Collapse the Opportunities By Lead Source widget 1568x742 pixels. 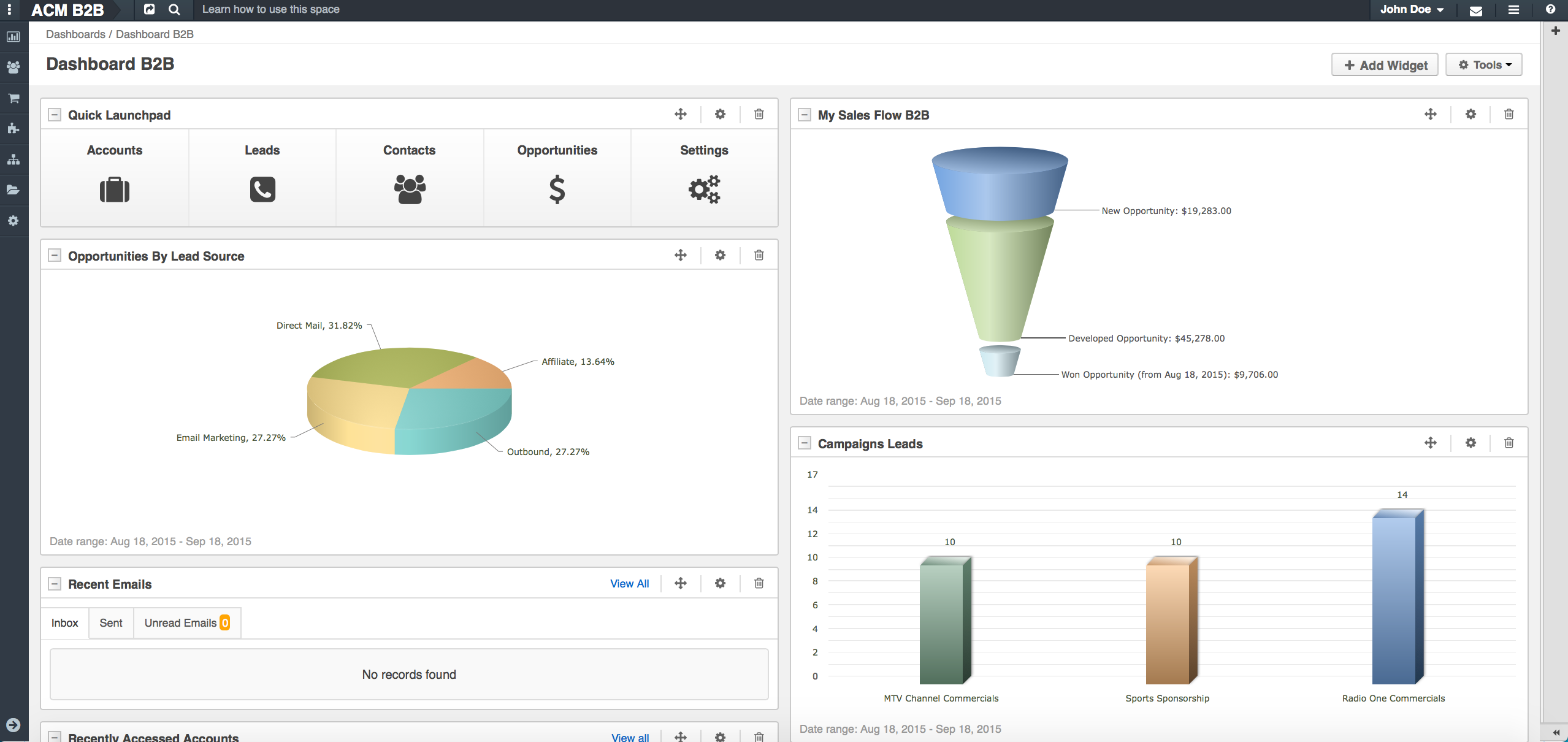pyautogui.click(x=55, y=256)
